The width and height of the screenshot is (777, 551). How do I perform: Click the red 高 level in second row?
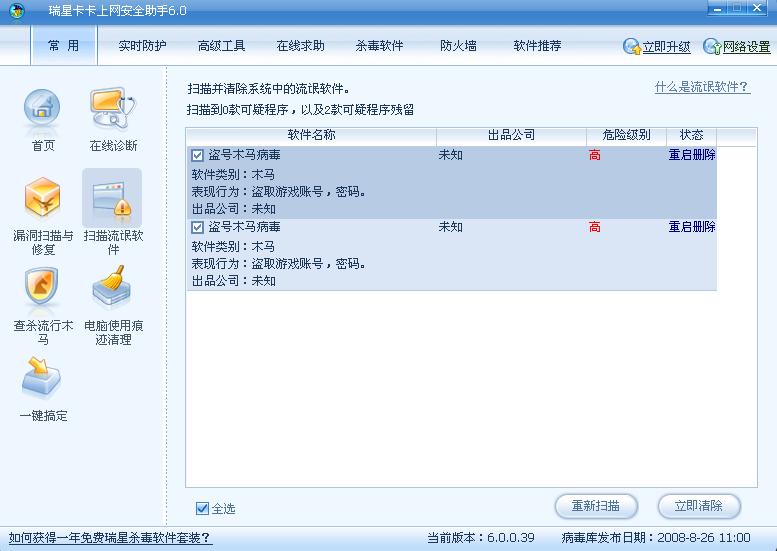[x=595, y=227]
